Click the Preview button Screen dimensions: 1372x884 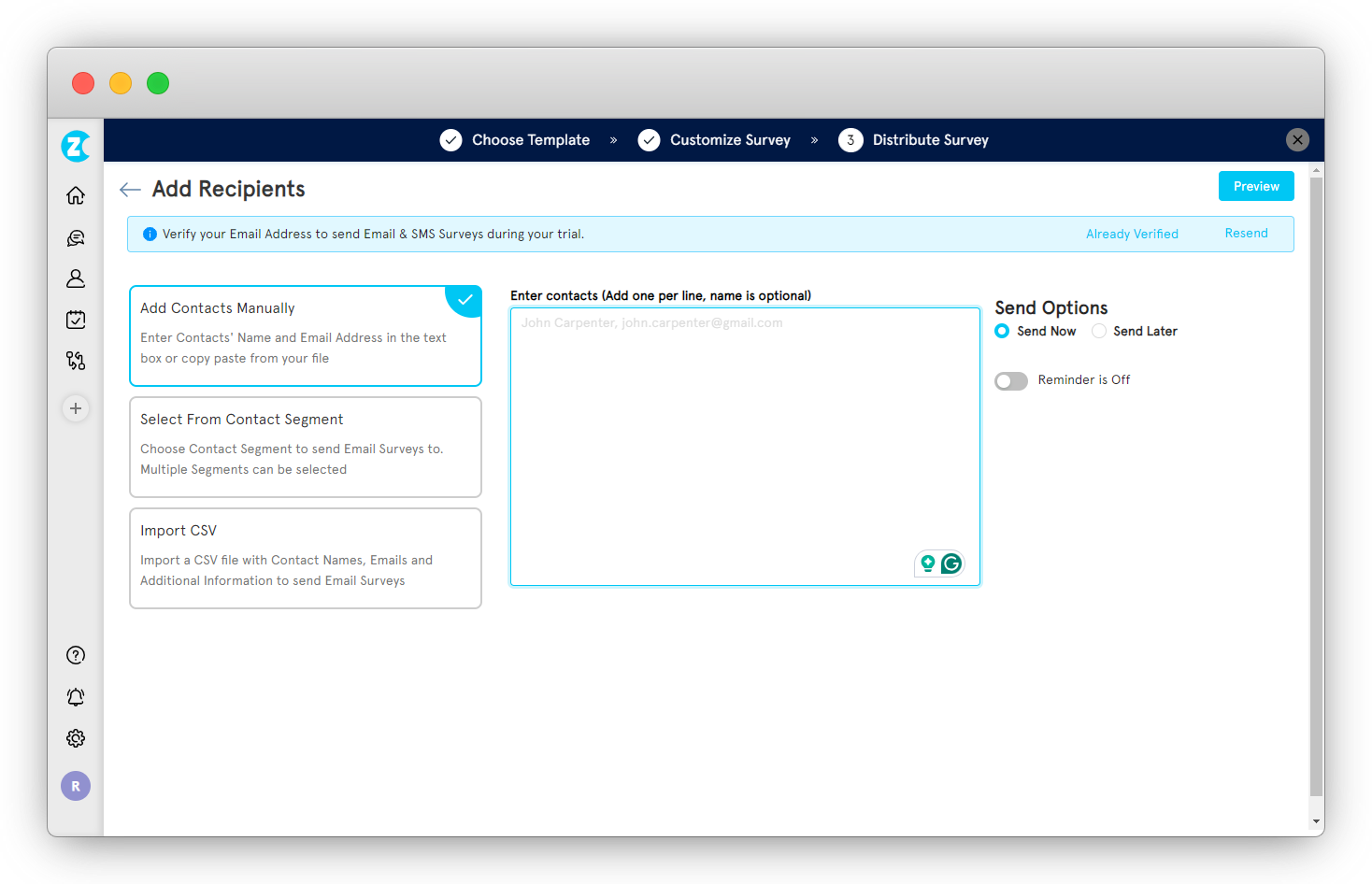pos(1255,186)
